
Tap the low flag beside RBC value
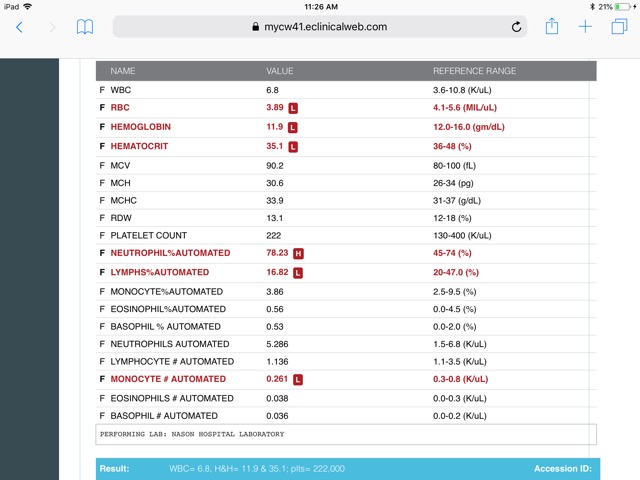point(293,107)
